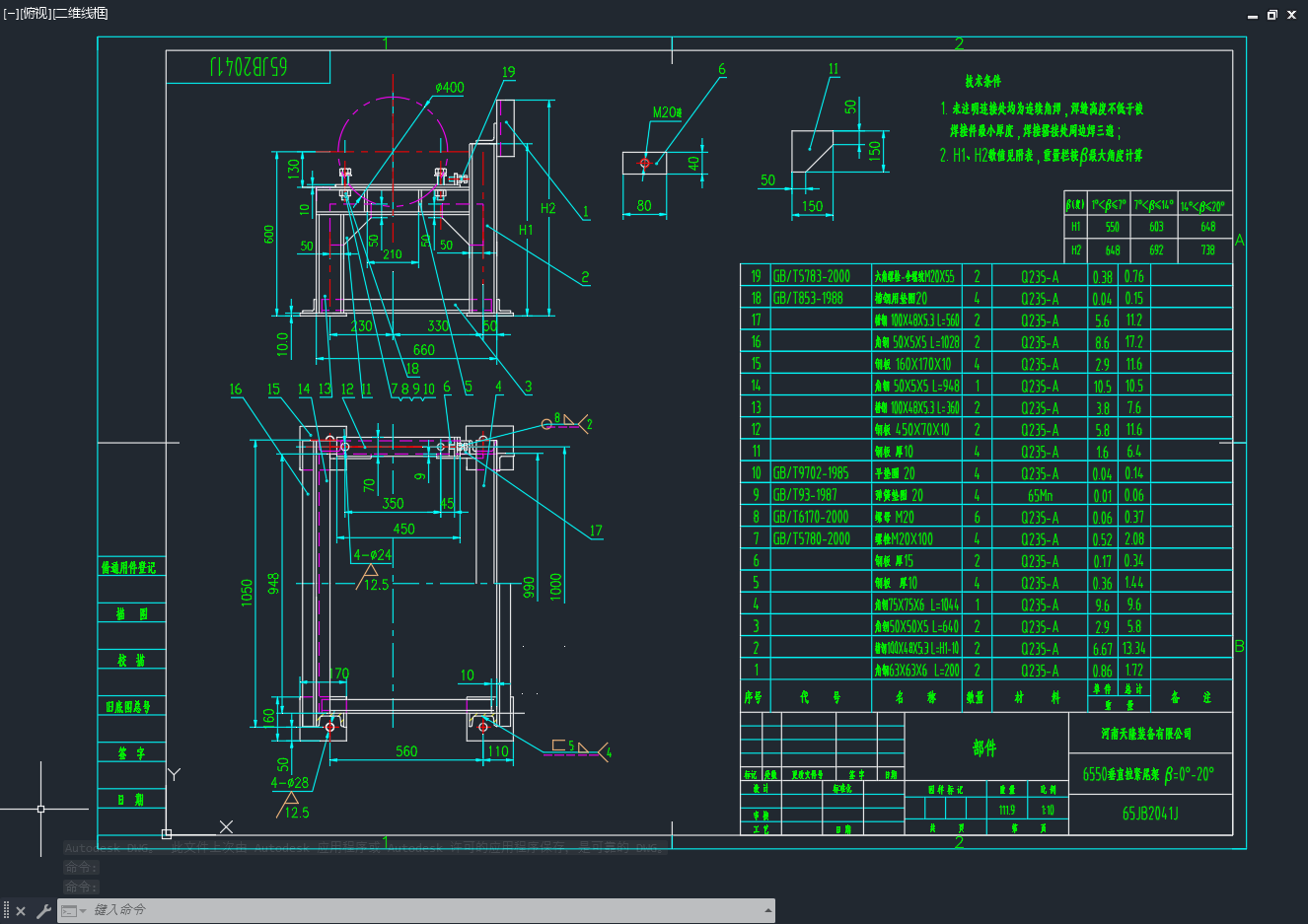1308x924 pixels.
Task: Select the 4-ø28 hole callout
Action: click(x=290, y=783)
